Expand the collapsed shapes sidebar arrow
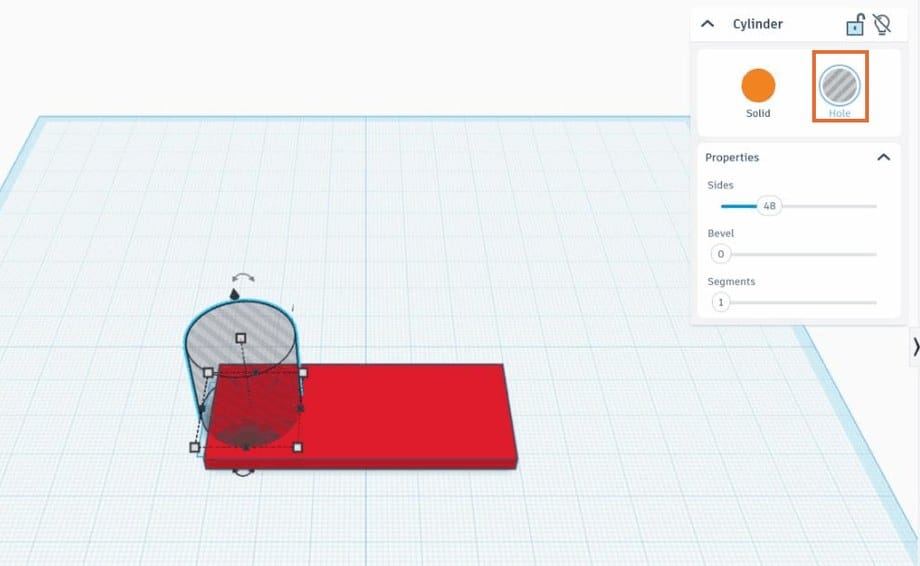 coord(915,347)
